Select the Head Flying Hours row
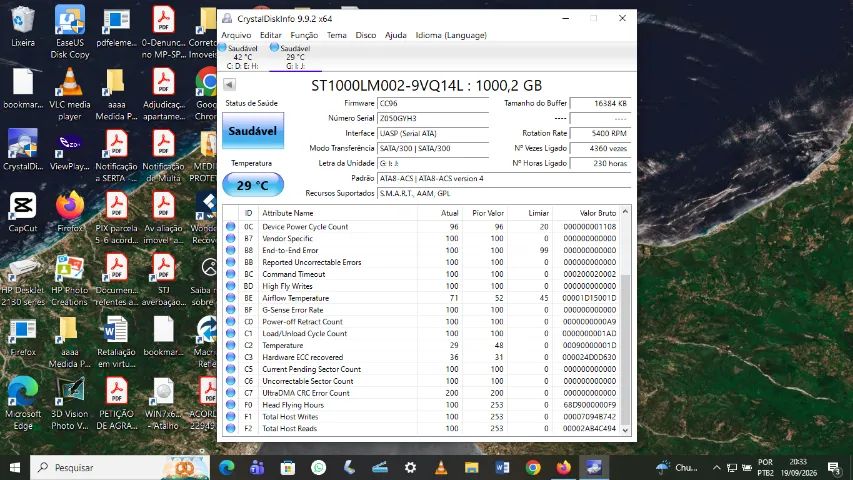 pyautogui.click(x=421, y=405)
